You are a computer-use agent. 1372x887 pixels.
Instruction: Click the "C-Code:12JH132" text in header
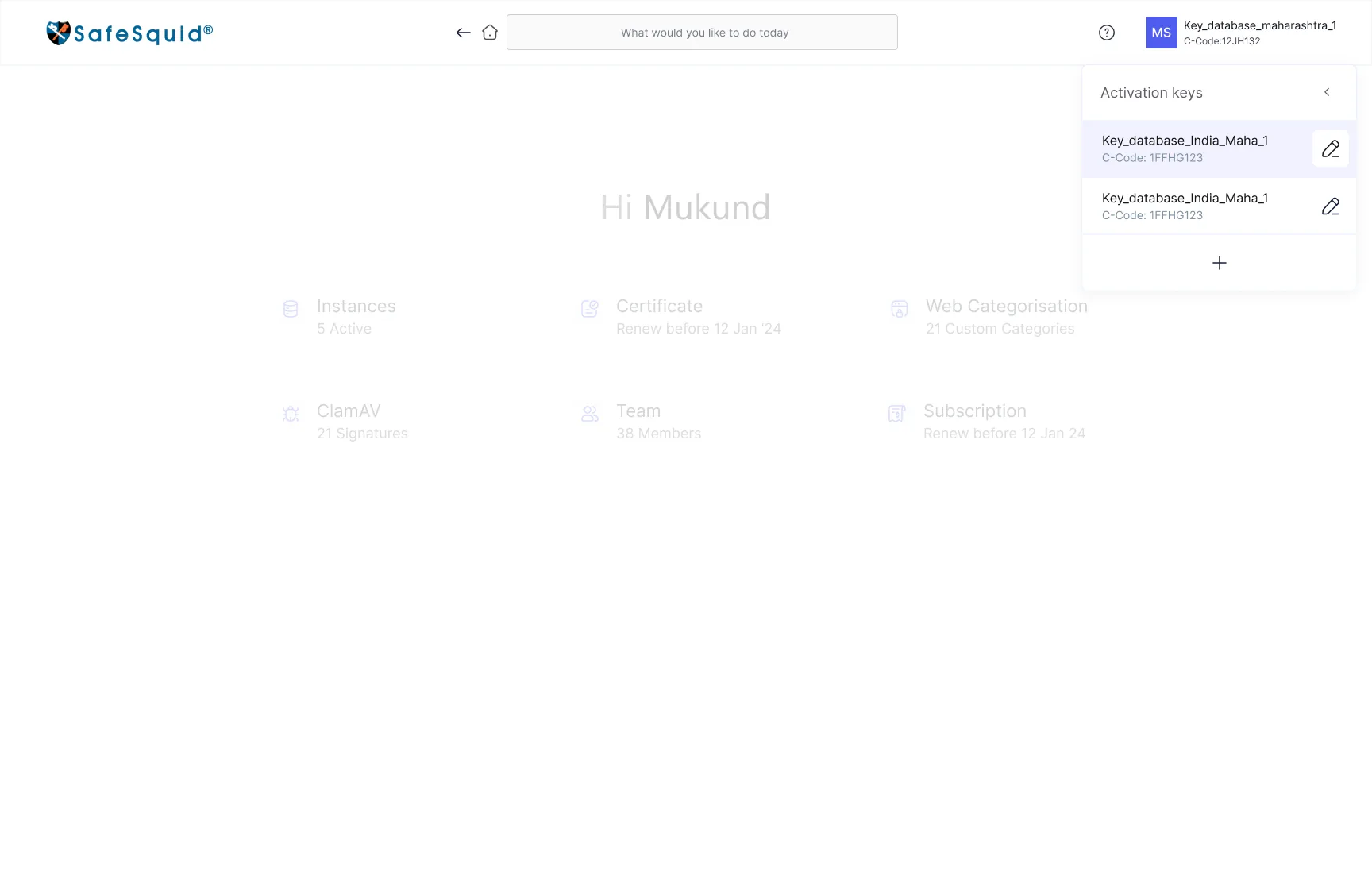(x=1222, y=41)
